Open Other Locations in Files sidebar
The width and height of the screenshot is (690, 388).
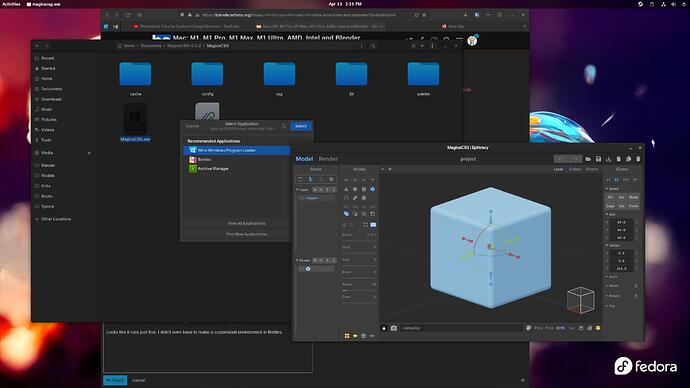point(56,219)
